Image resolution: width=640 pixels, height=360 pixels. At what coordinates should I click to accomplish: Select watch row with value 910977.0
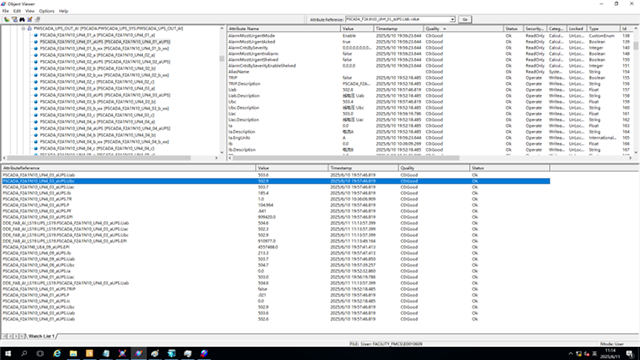pos(276,241)
